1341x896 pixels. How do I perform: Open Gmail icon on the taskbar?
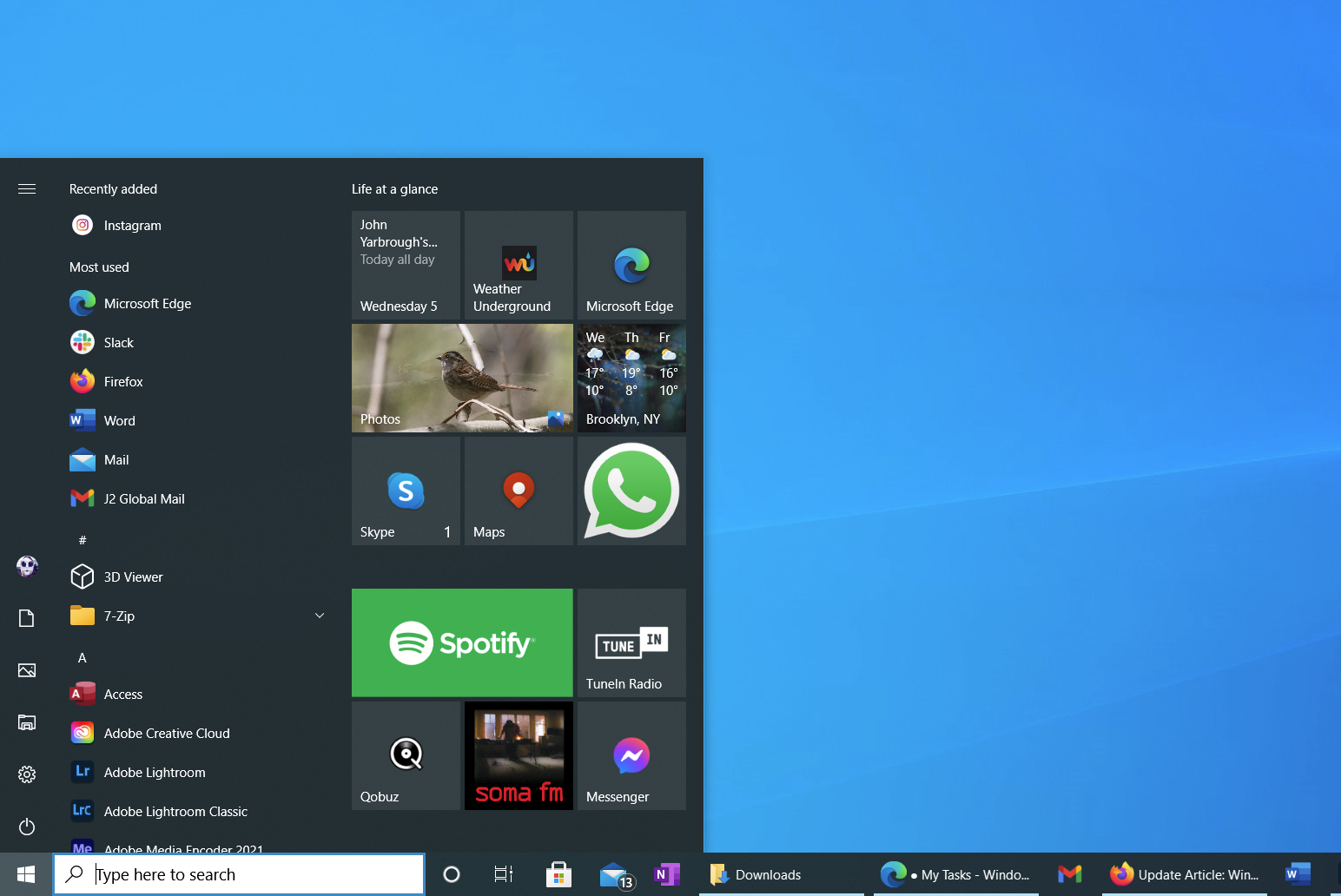point(1070,874)
